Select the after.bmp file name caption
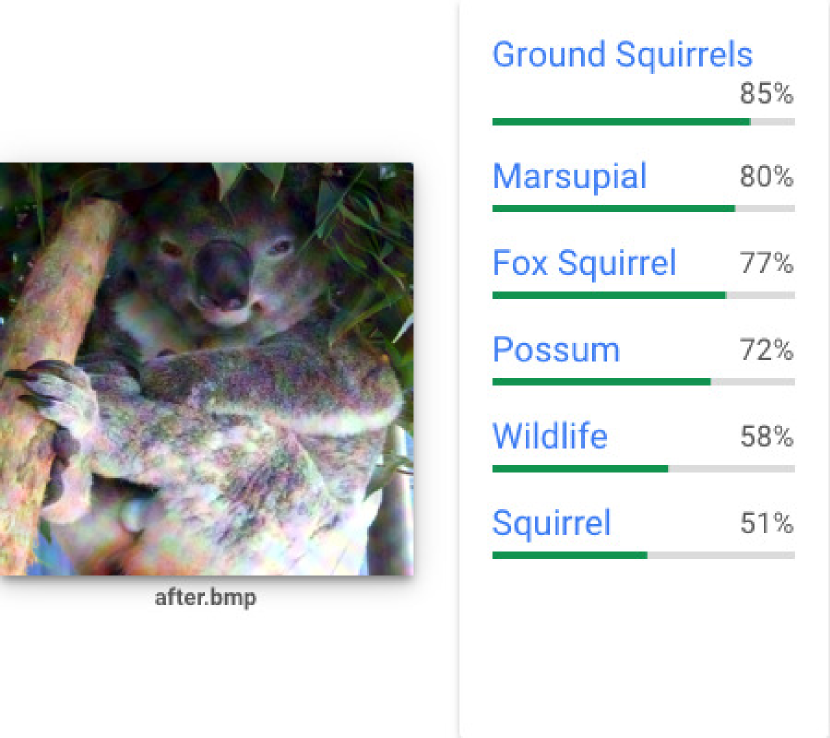 tap(205, 600)
